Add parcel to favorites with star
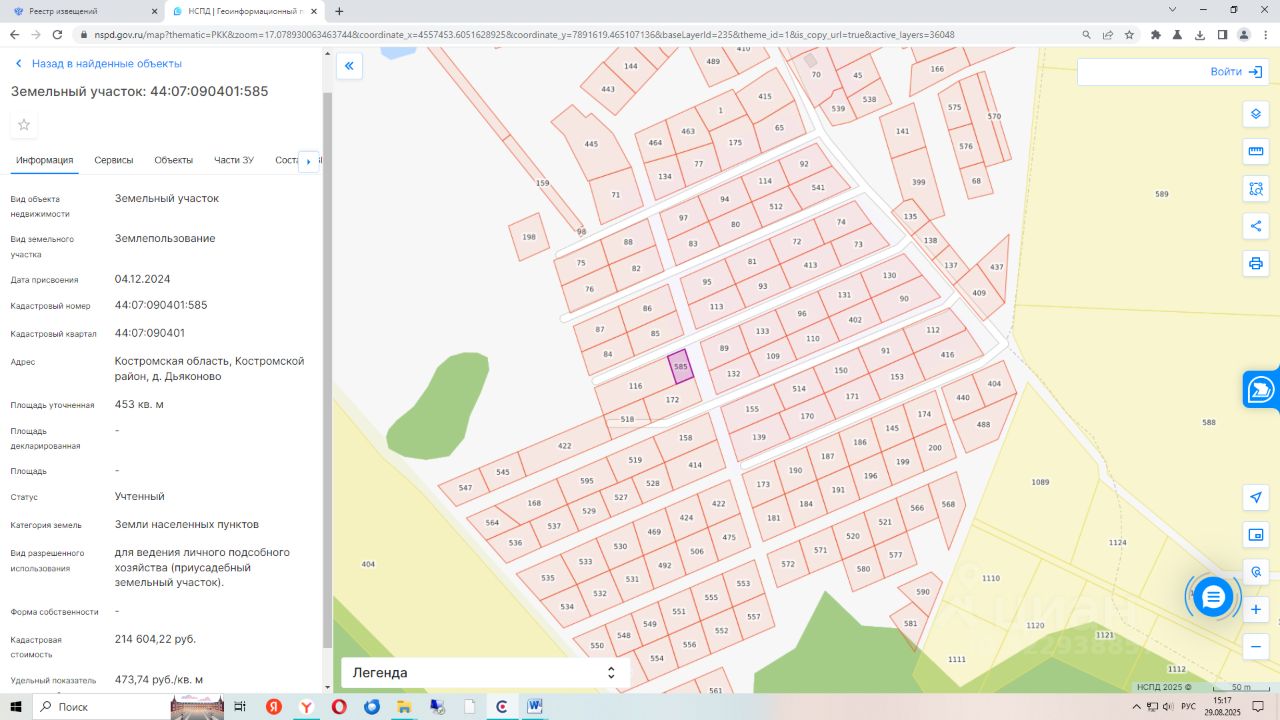Viewport: 1280px width, 720px height. coord(24,125)
